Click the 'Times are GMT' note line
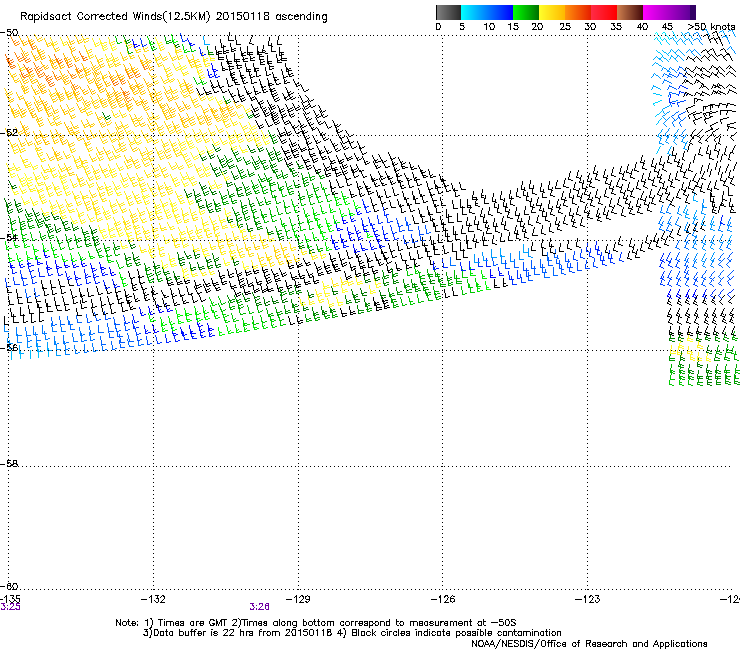Screen dimensions: 740x650 tap(315, 623)
